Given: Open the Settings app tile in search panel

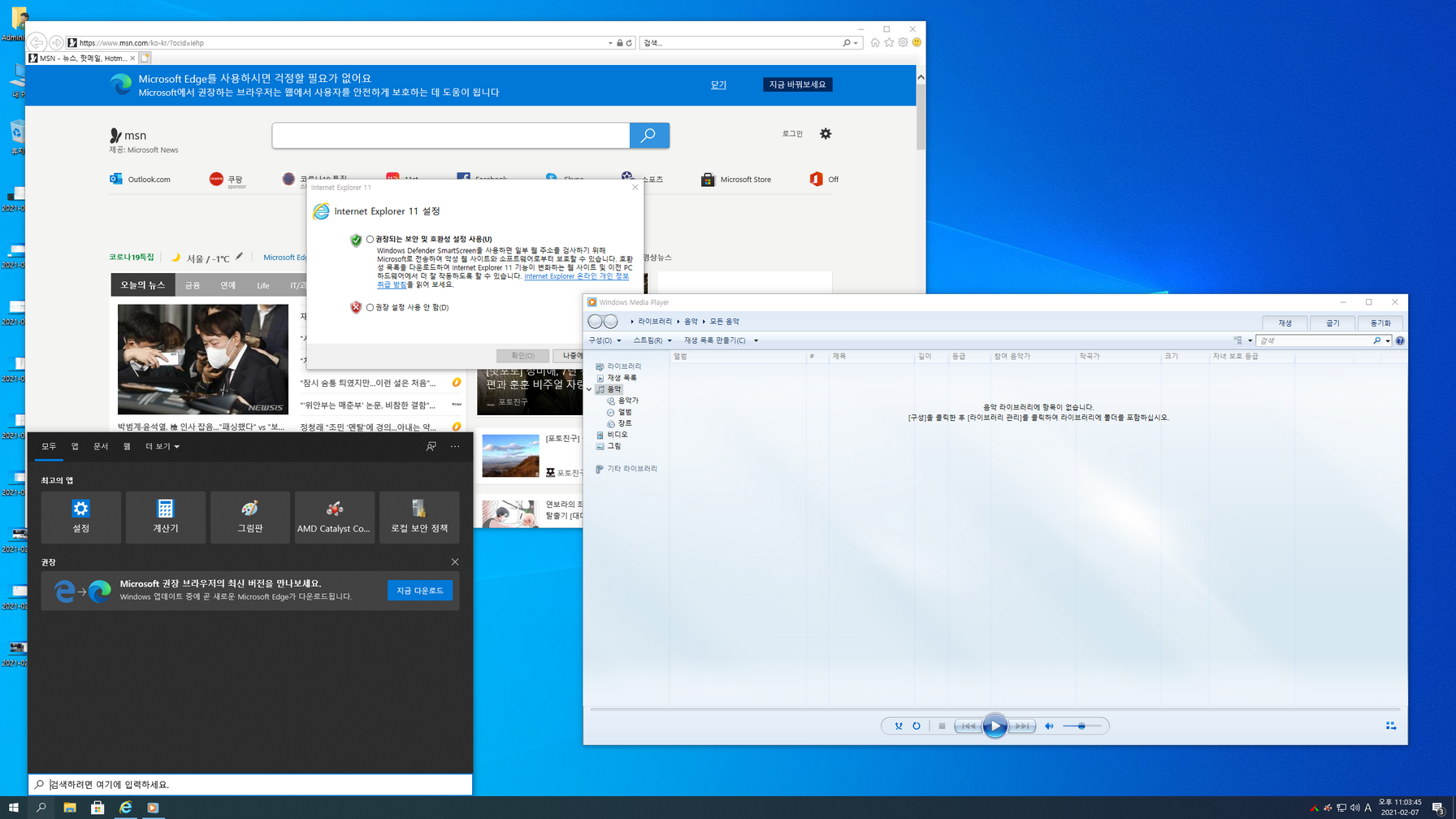Looking at the screenshot, I should click(x=80, y=517).
